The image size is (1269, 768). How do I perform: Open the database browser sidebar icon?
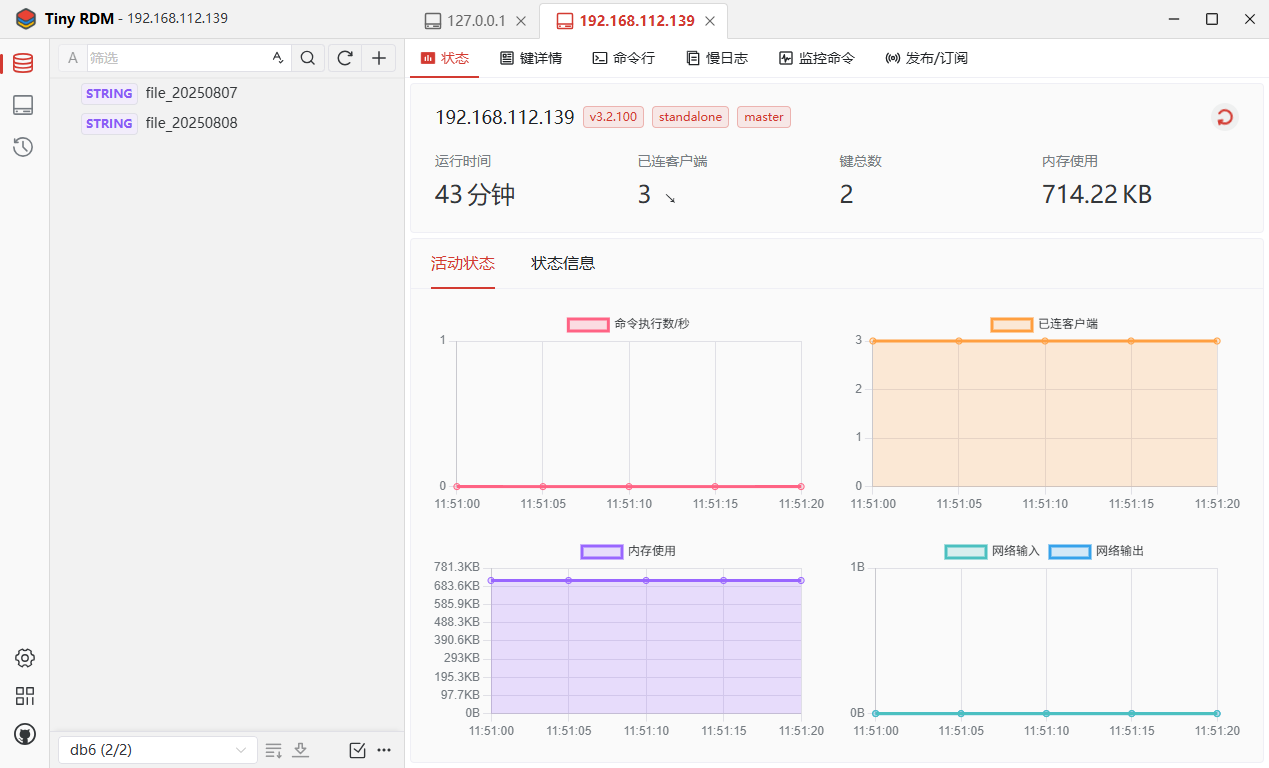pyautogui.click(x=23, y=63)
